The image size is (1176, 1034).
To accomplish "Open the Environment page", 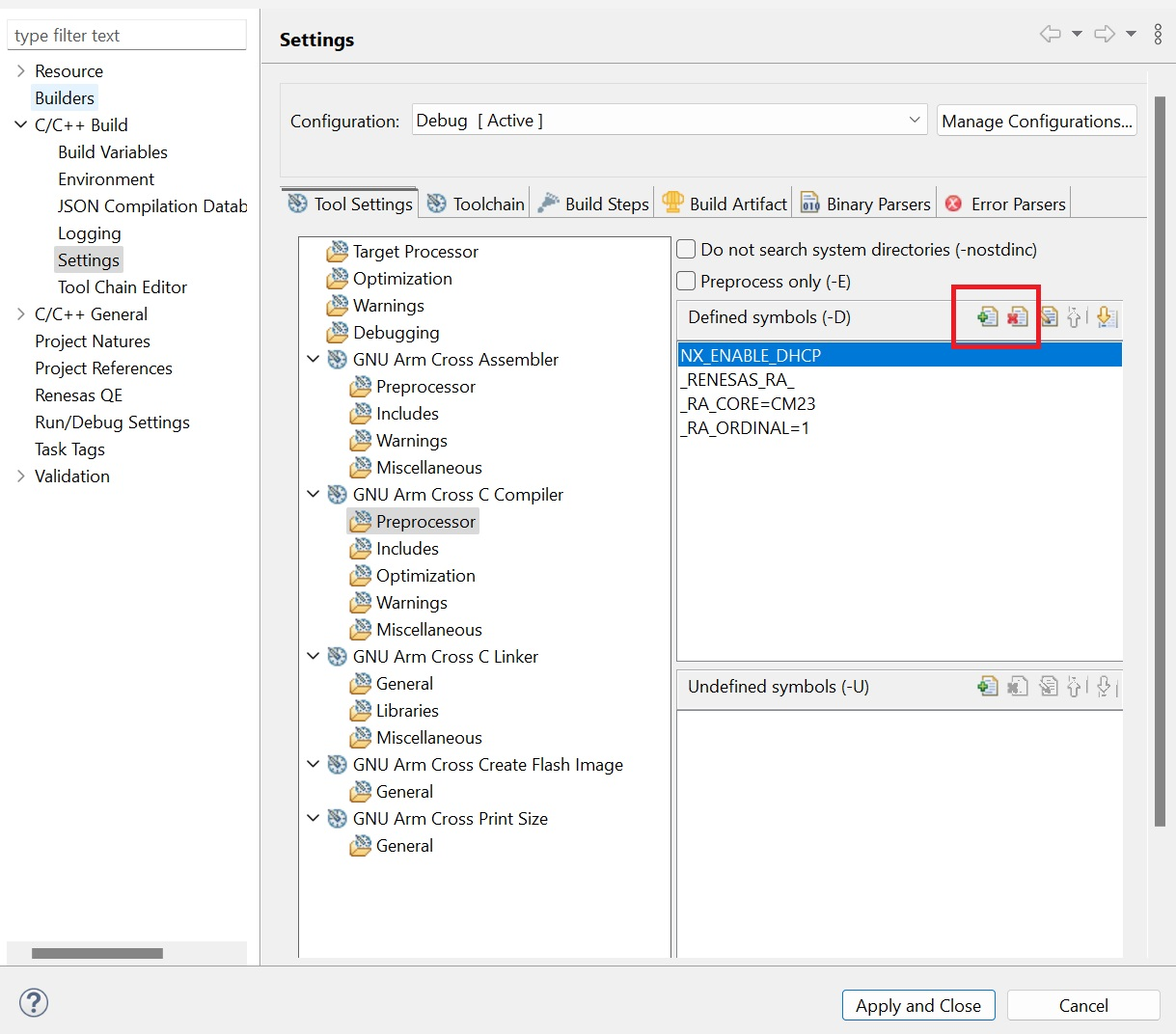I will coord(106,178).
